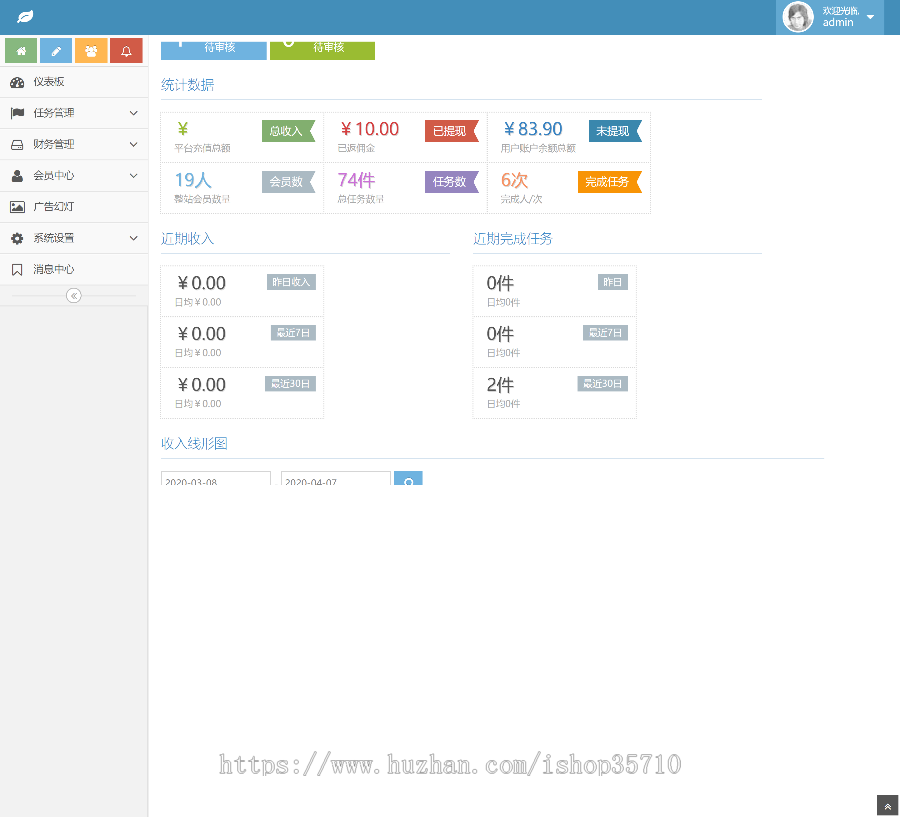Click the 最近7日 income label
Screen dimensions: 900x817
coord(293,333)
